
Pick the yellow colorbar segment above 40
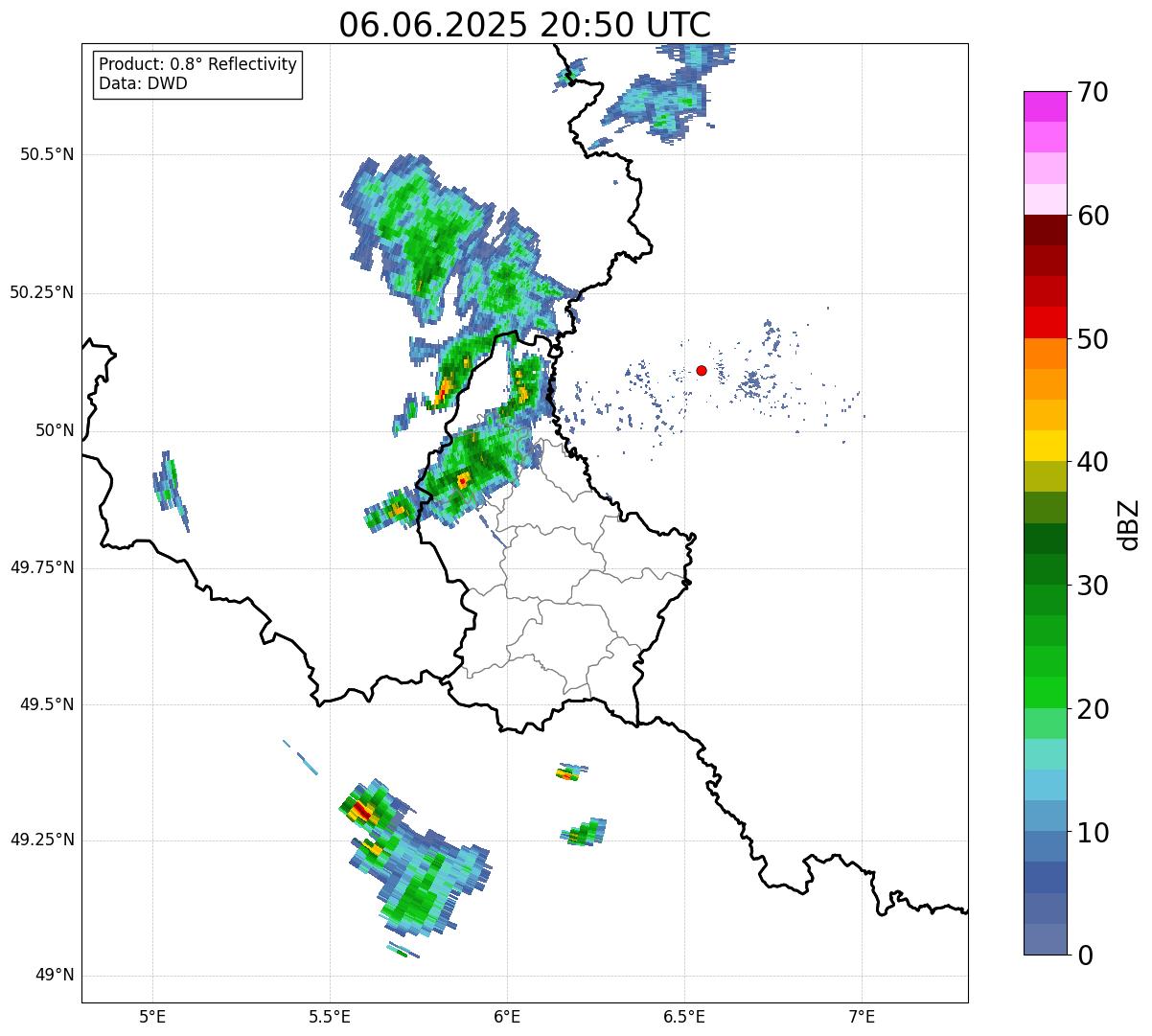[1045, 446]
